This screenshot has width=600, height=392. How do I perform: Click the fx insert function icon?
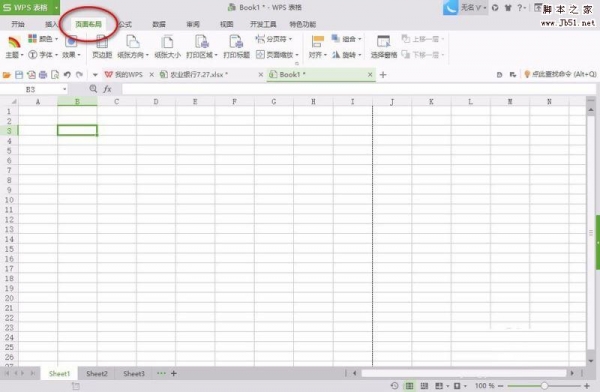[107, 89]
